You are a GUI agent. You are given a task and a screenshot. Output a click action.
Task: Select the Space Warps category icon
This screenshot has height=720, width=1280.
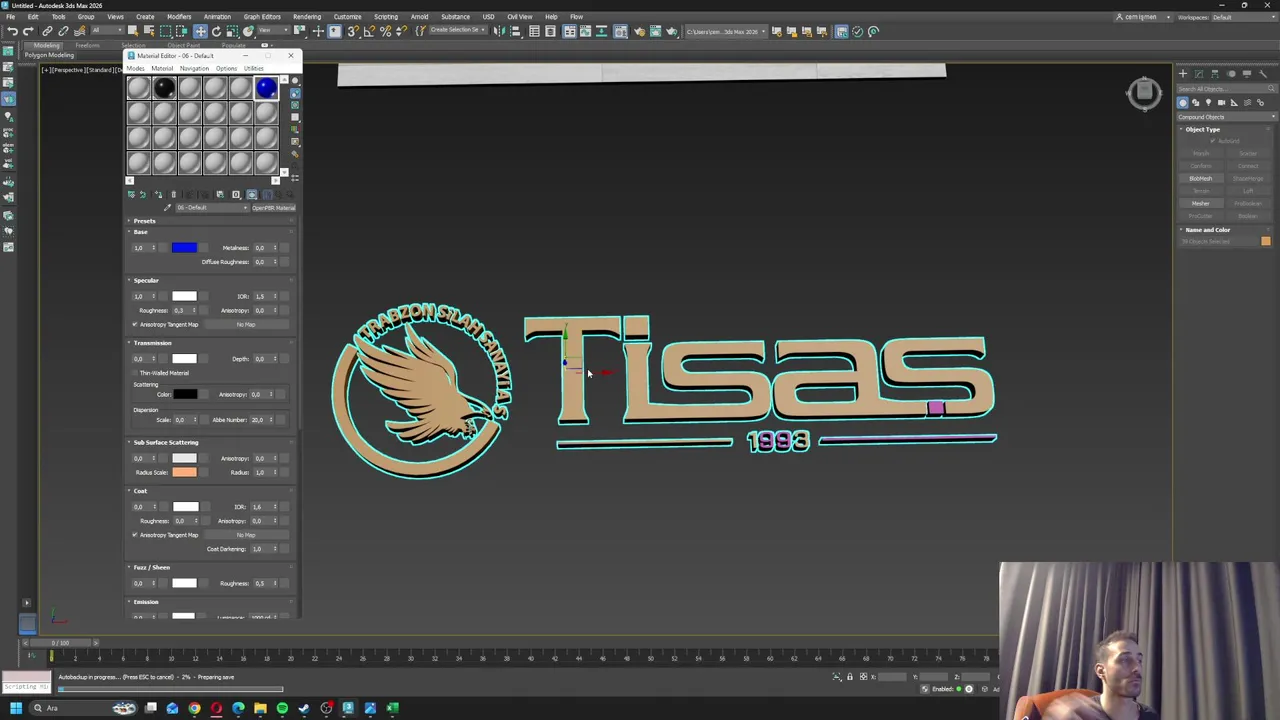pyautogui.click(x=1247, y=102)
